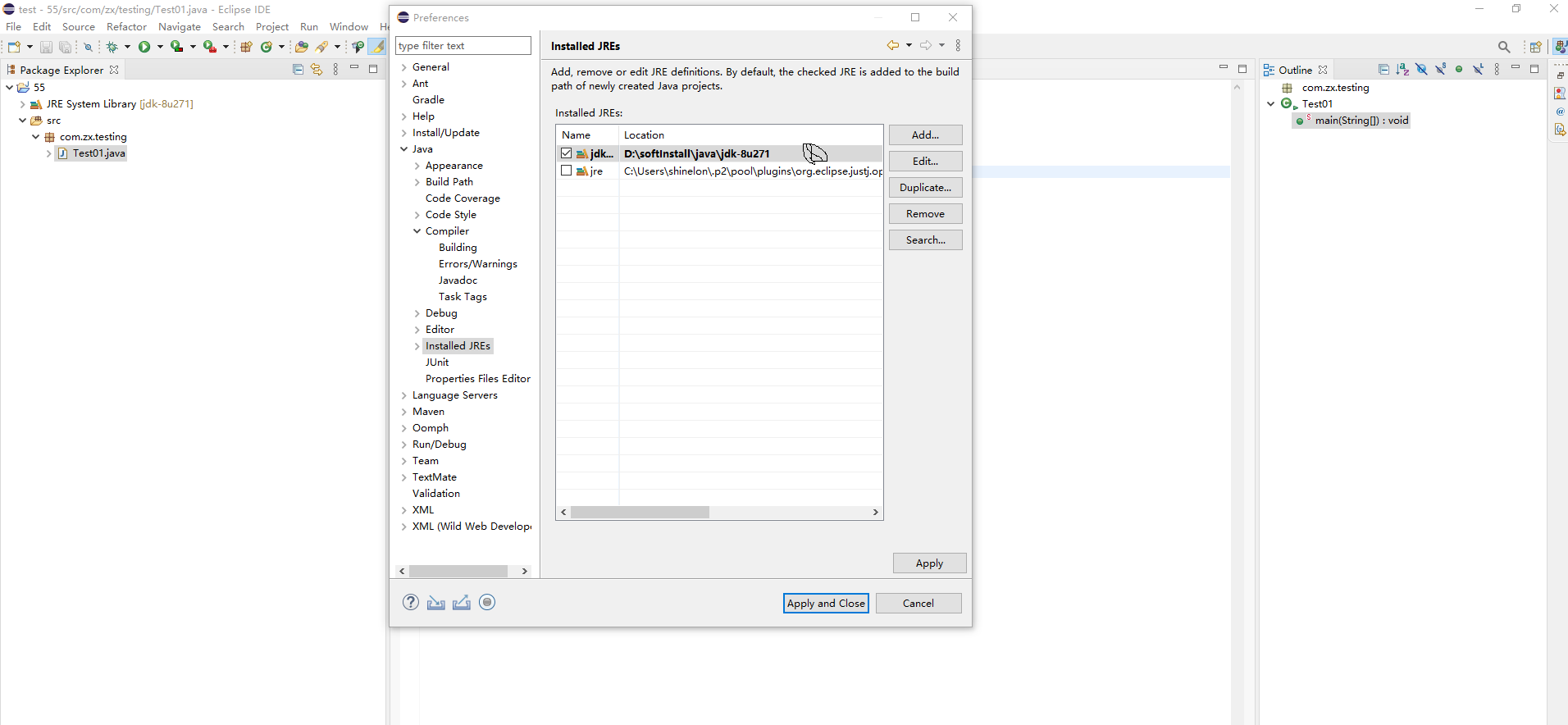
Task: Collapse the Test01 class node in Outline
Action: [1271, 104]
